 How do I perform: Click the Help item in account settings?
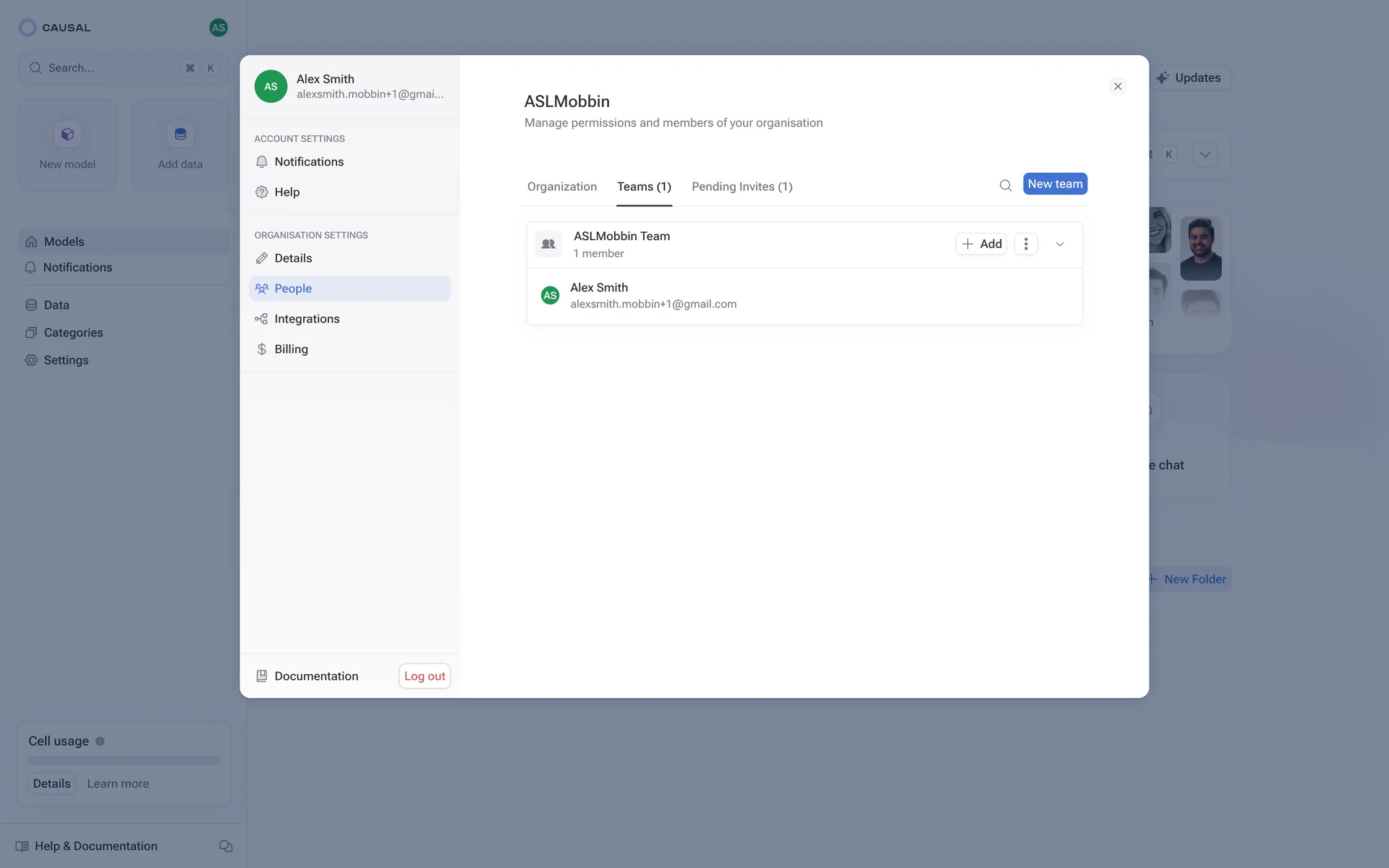click(286, 192)
